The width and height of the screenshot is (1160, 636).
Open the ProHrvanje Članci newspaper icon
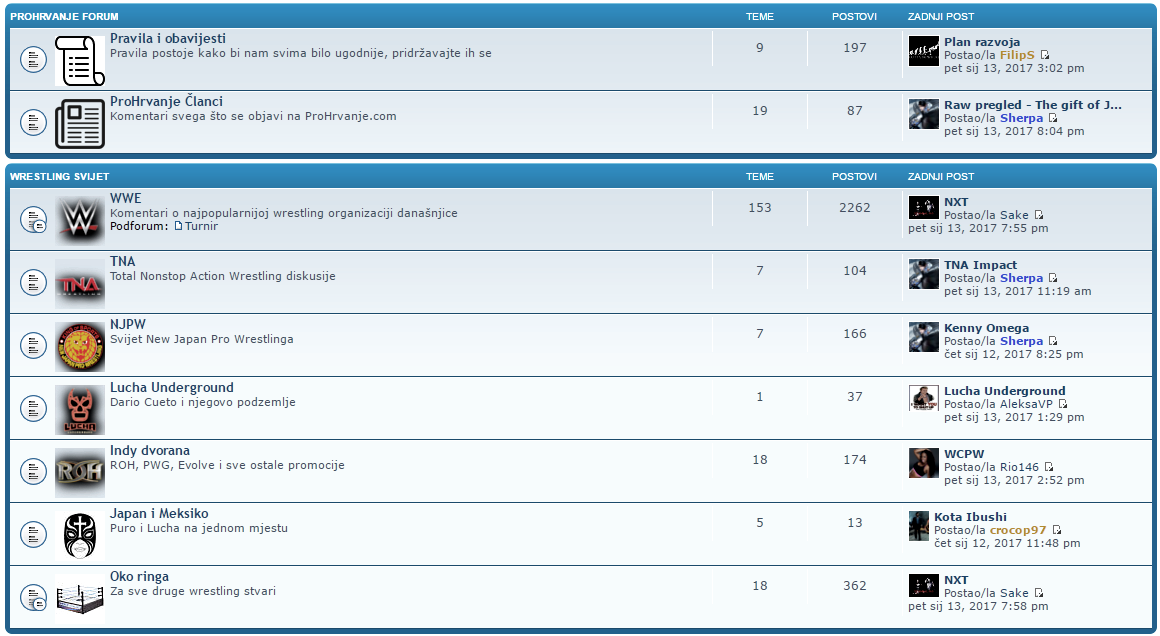(x=80, y=124)
